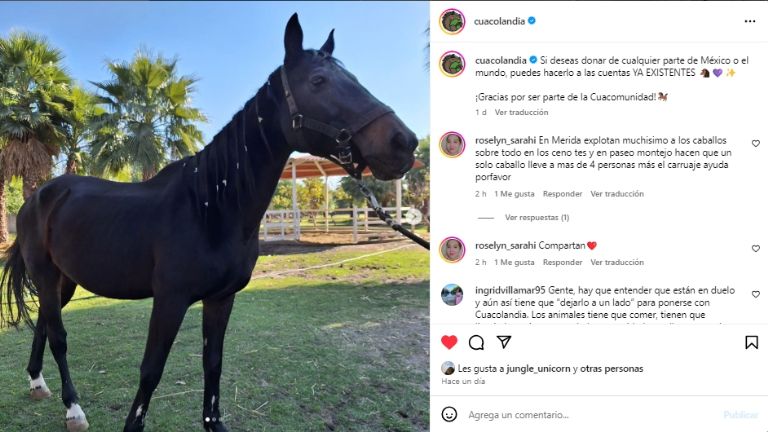View likes via 'otras personas' link

point(612,369)
